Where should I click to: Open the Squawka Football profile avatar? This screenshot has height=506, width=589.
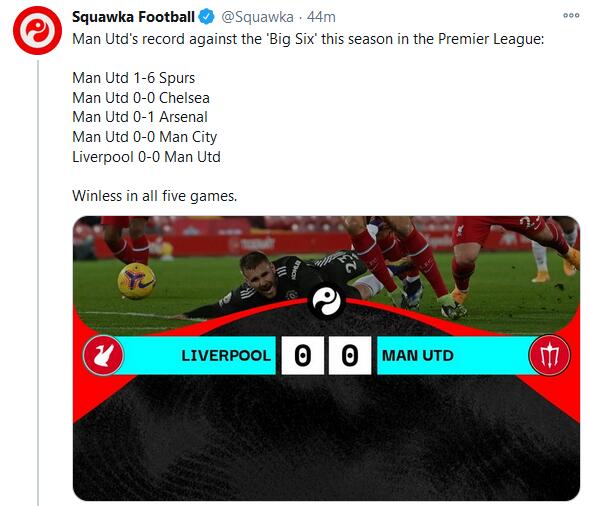coord(37,30)
